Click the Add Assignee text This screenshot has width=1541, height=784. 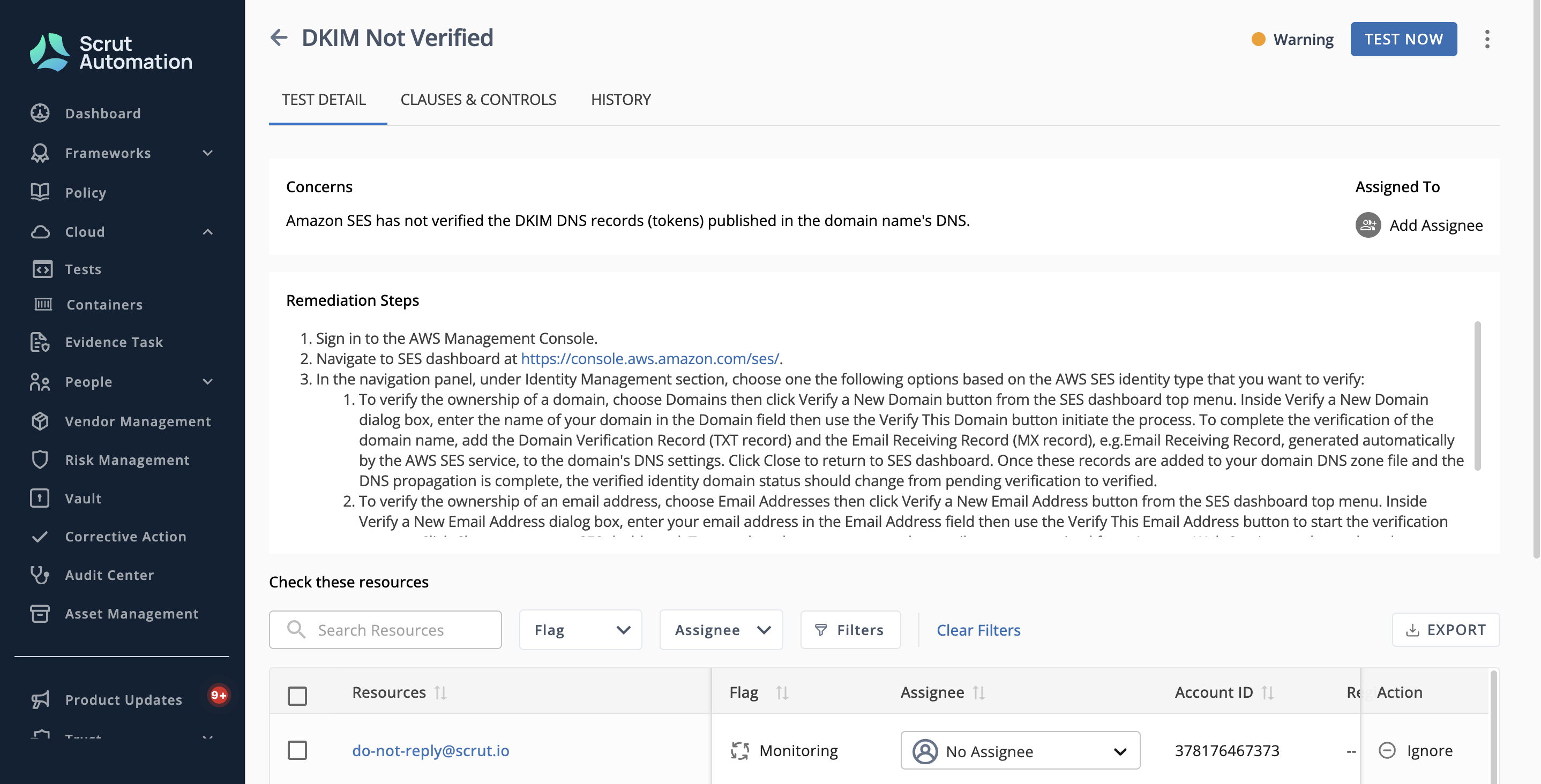pos(1436,225)
